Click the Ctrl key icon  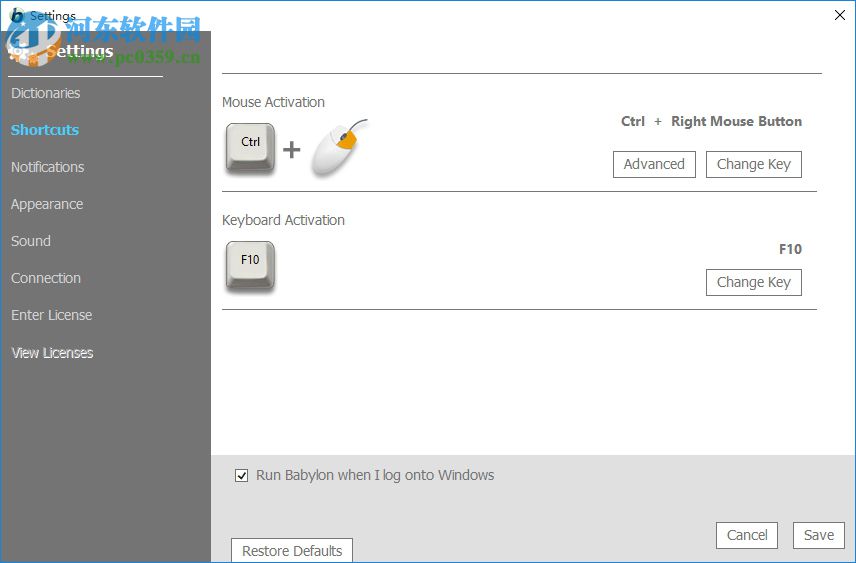pos(251,148)
